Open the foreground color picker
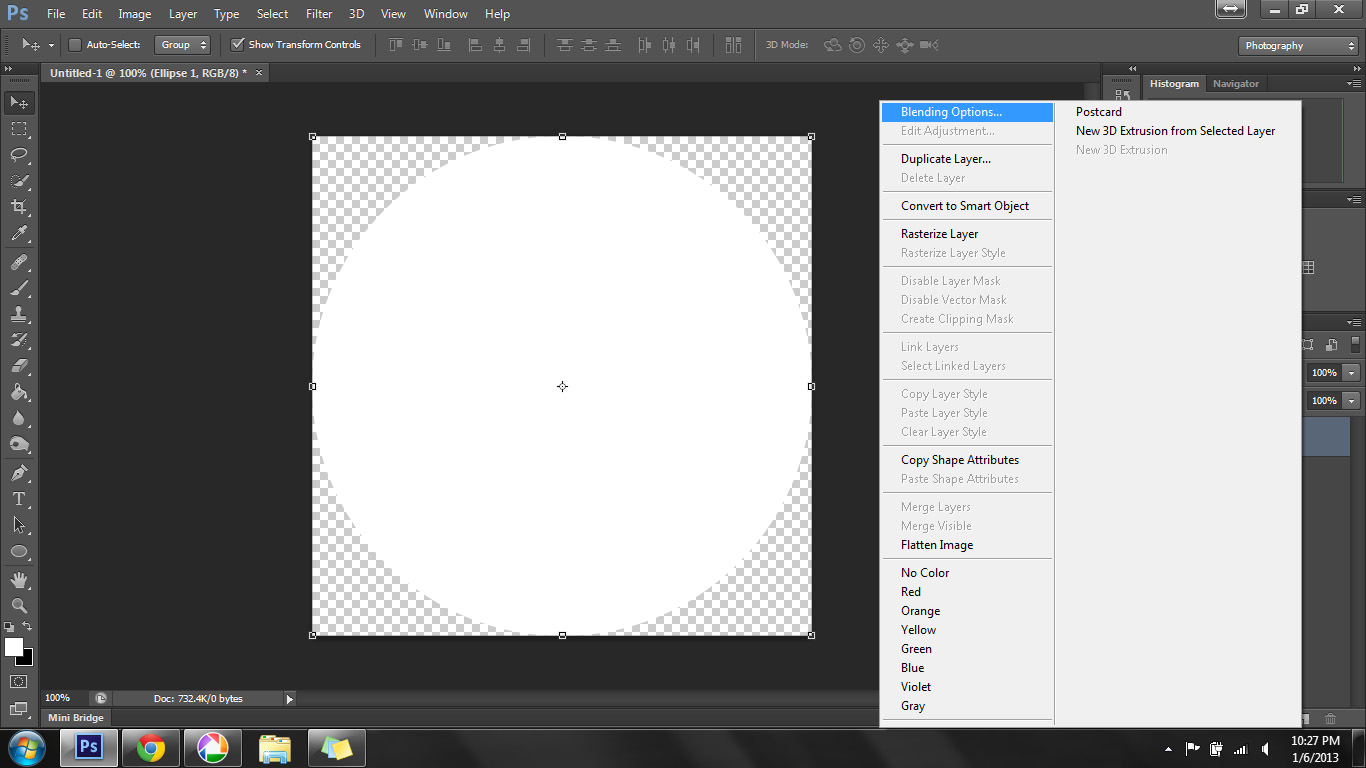 click(13, 647)
